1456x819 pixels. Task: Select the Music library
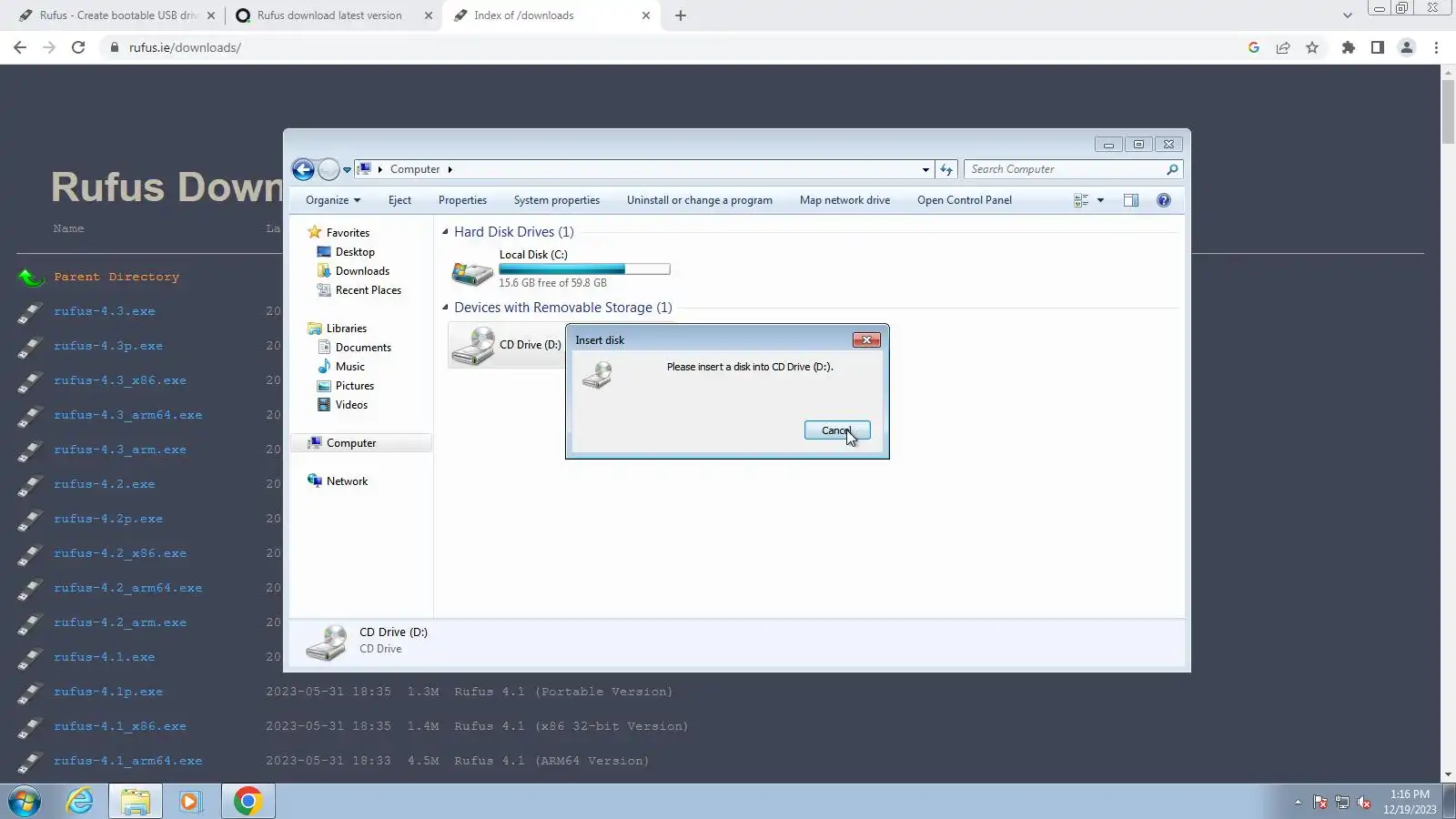click(x=350, y=367)
